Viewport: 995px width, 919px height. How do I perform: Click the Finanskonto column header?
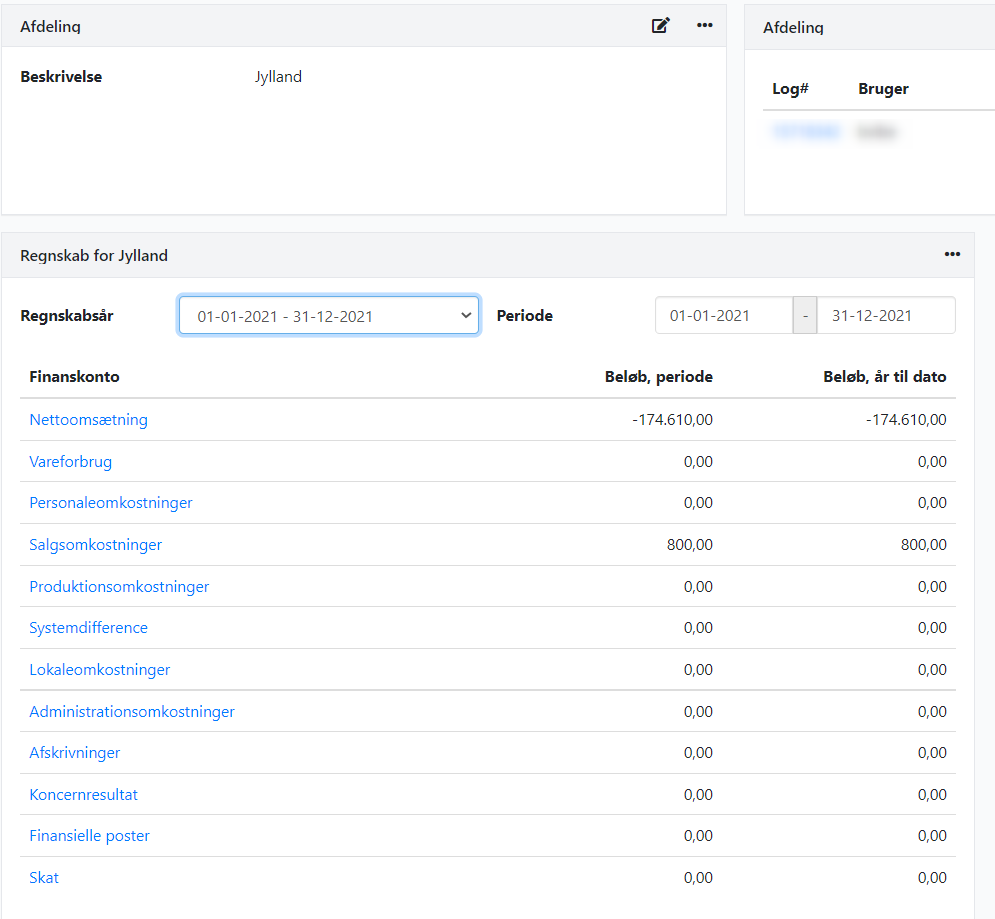coord(75,377)
